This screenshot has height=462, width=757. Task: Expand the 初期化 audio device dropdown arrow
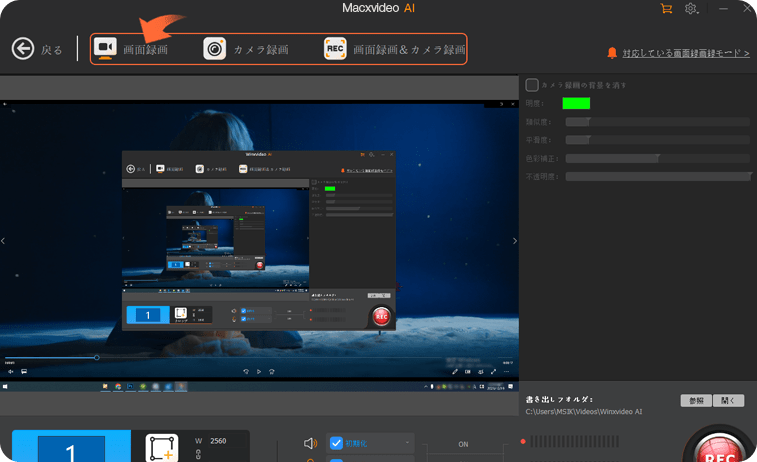pyautogui.click(x=407, y=443)
